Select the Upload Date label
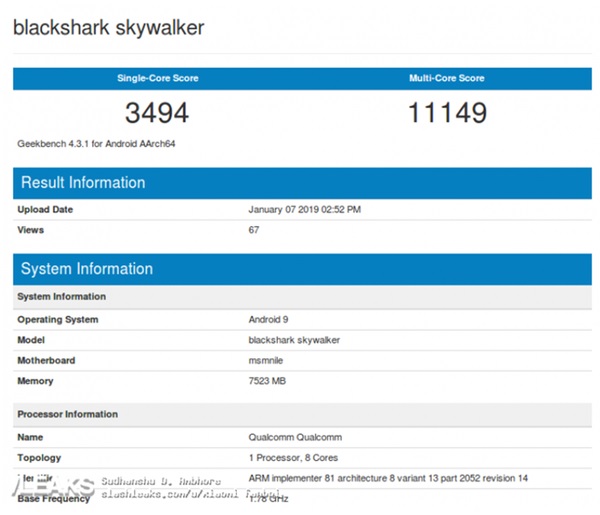600x515 pixels. click(x=45, y=210)
